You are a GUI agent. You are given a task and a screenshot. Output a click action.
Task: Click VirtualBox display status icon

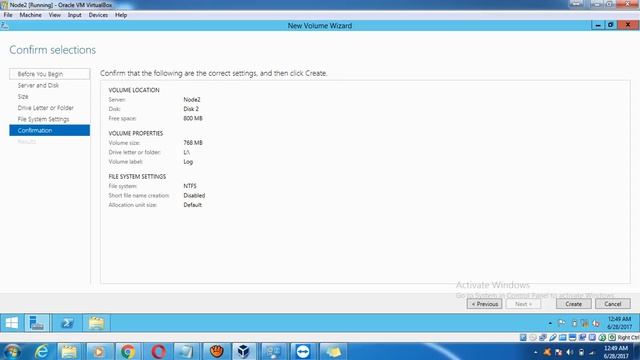pyautogui.click(x=573, y=338)
